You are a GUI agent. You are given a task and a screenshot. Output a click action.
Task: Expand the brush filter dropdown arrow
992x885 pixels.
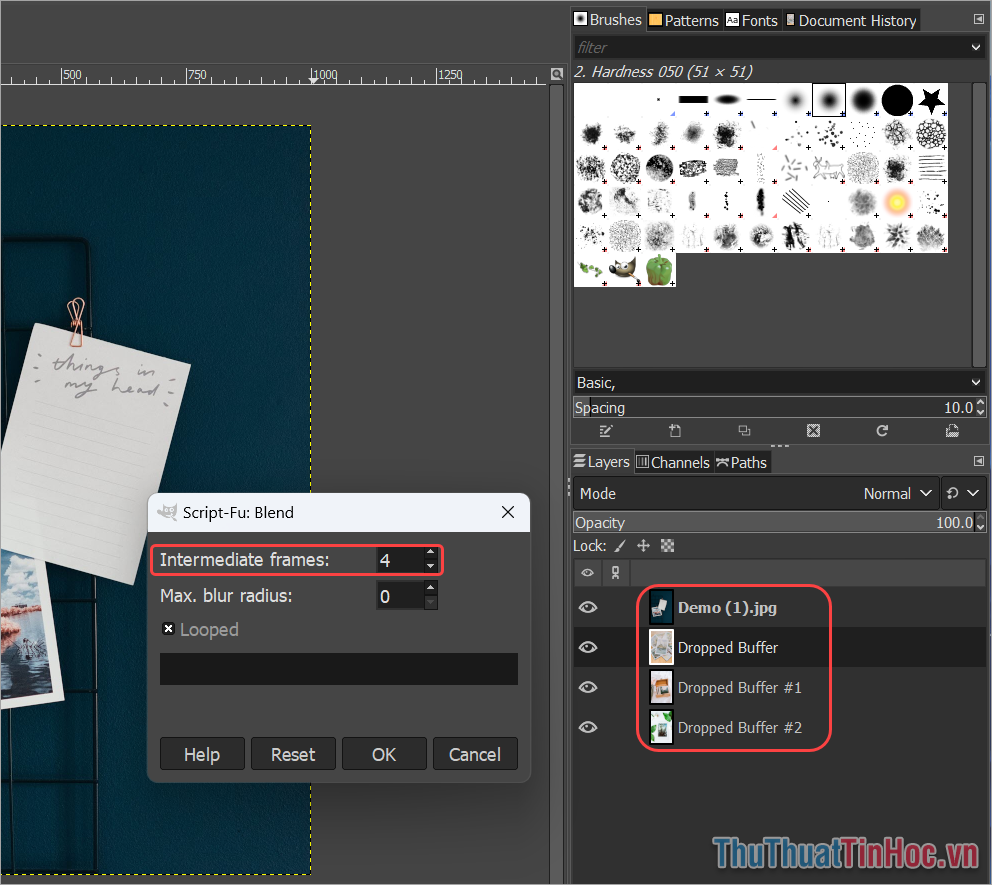[x=976, y=47]
